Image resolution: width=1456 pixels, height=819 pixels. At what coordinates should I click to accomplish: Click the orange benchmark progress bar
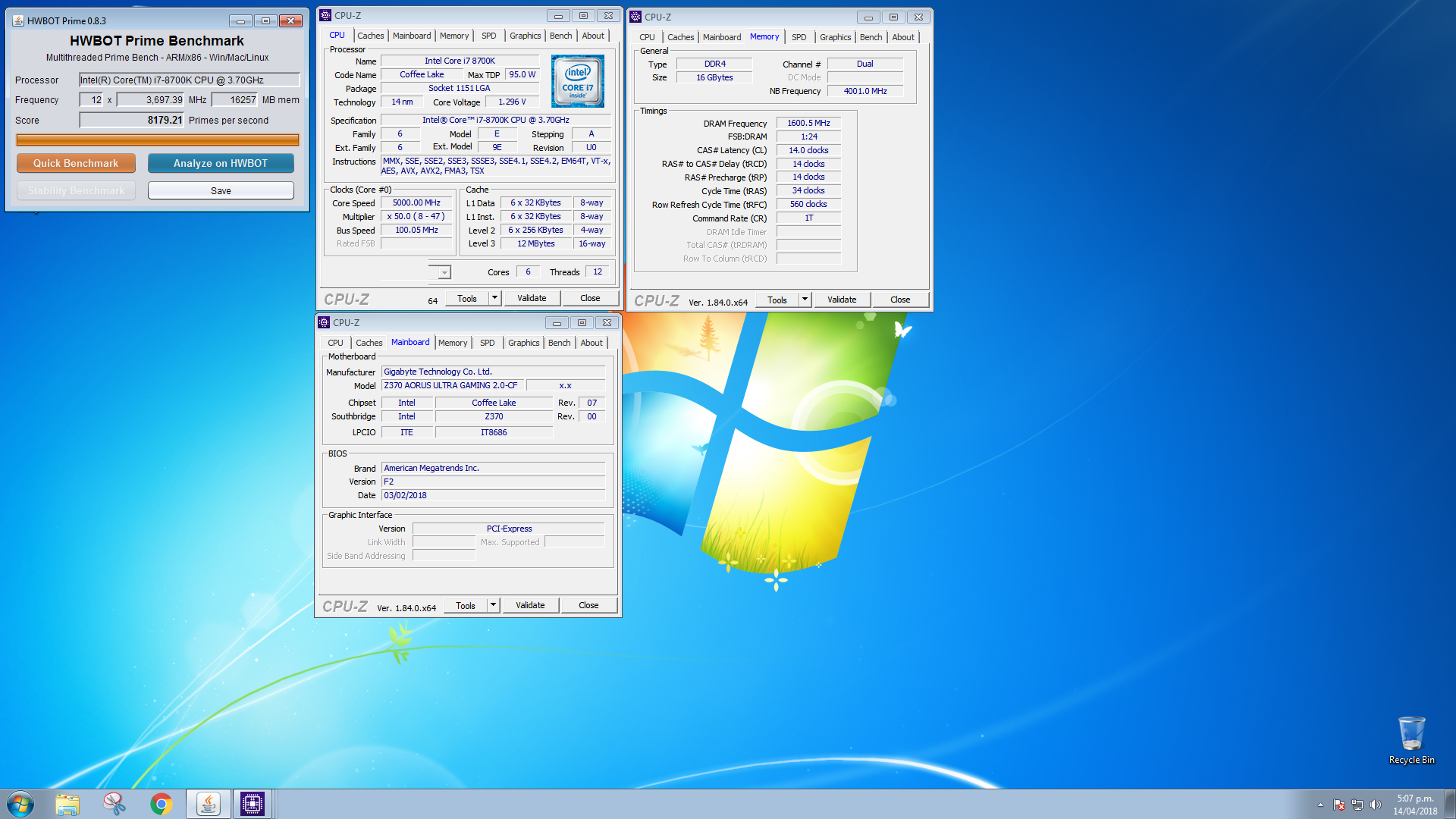[x=158, y=140]
